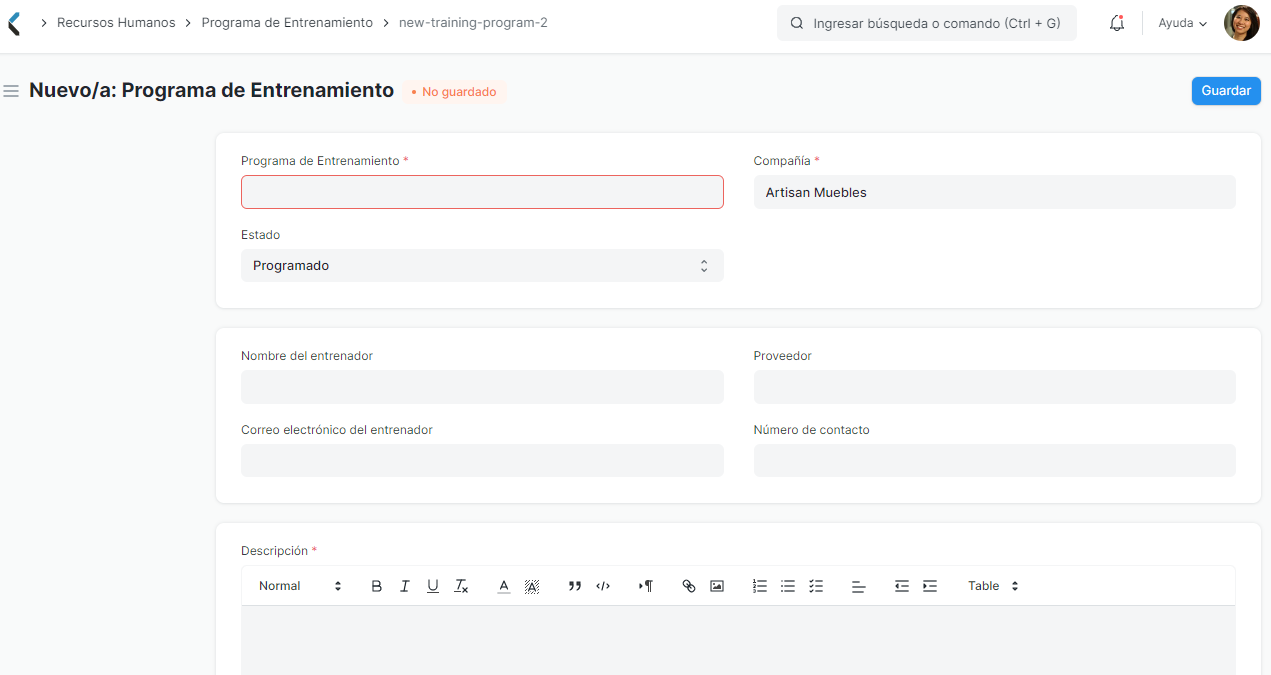
Task: Open the Table dropdown in editor
Action: click(x=993, y=586)
